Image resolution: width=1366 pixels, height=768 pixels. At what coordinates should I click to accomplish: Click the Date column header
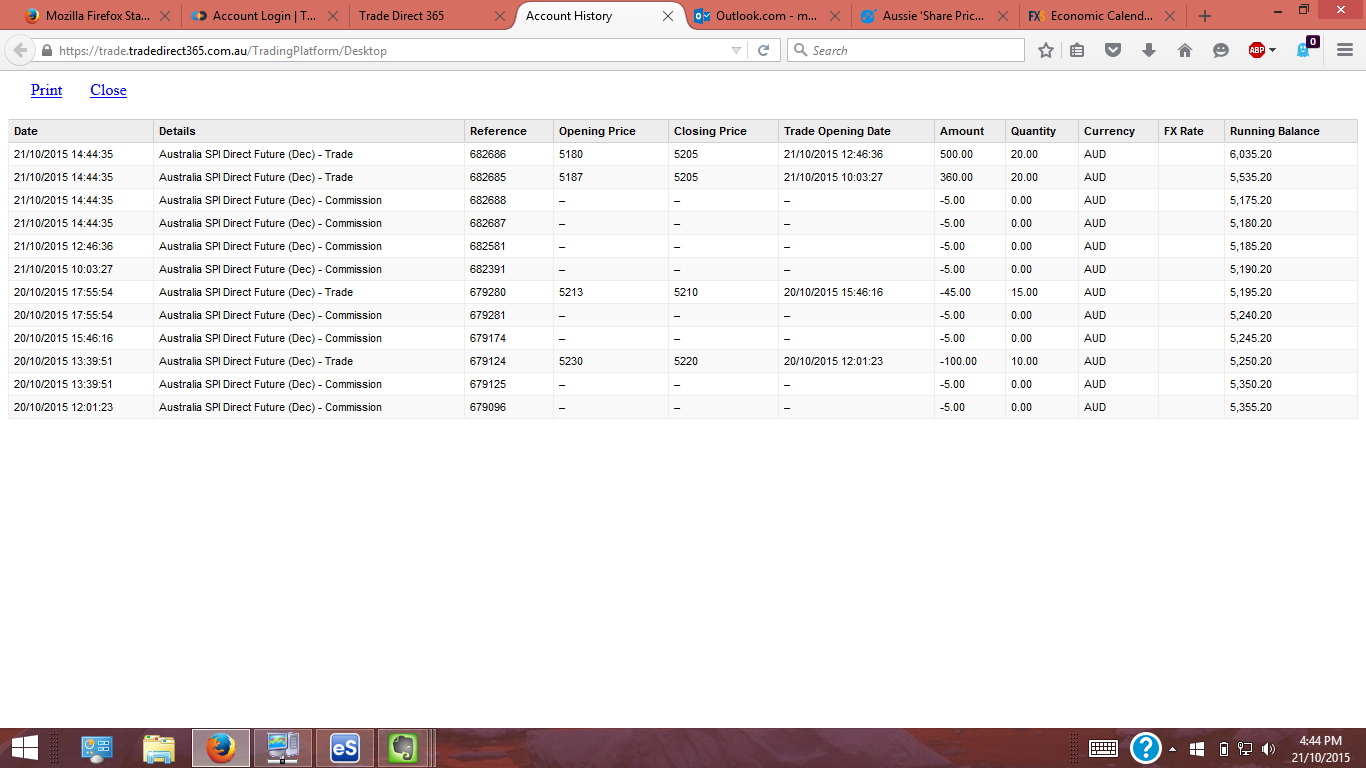click(81, 131)
